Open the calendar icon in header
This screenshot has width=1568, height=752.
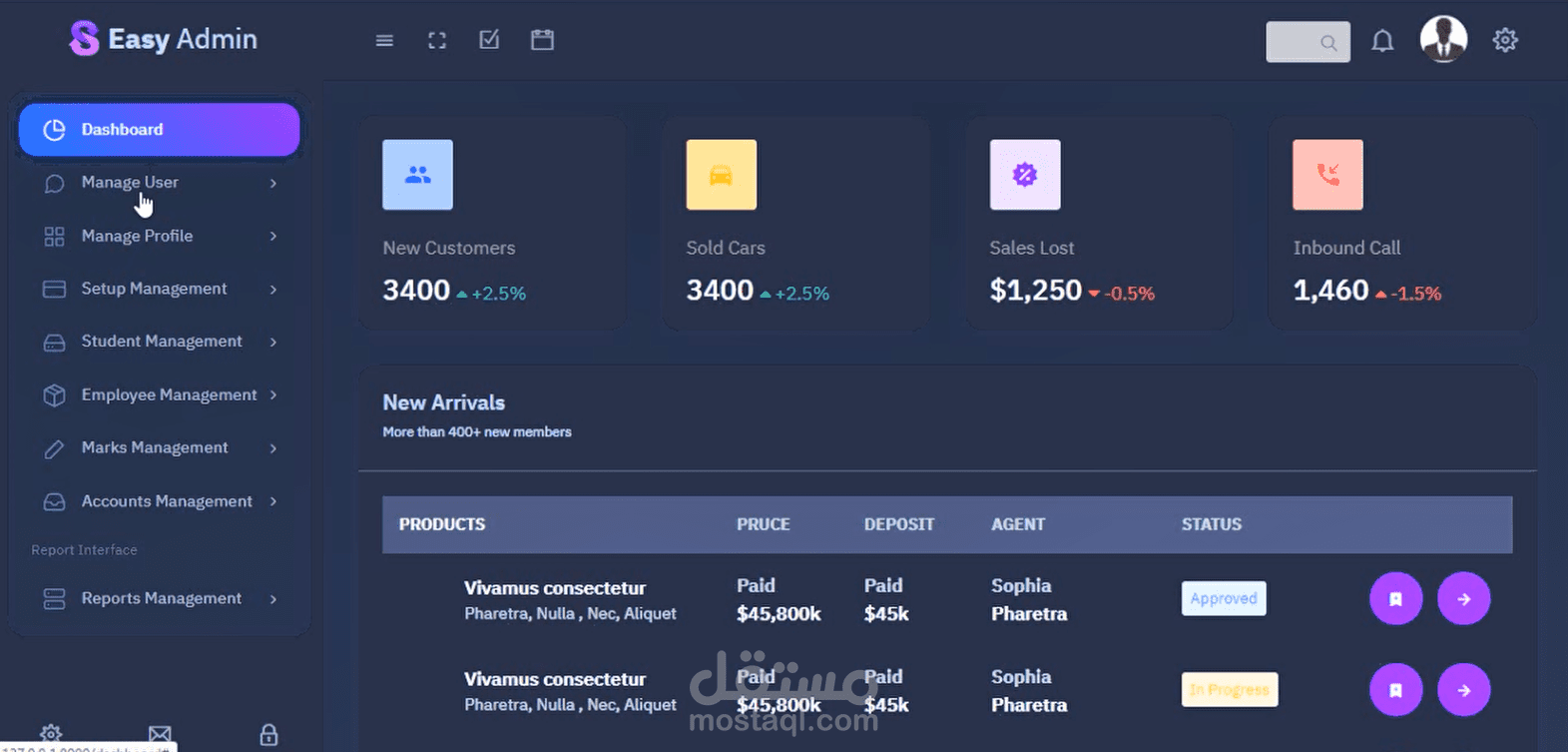(x=542, y=40)
